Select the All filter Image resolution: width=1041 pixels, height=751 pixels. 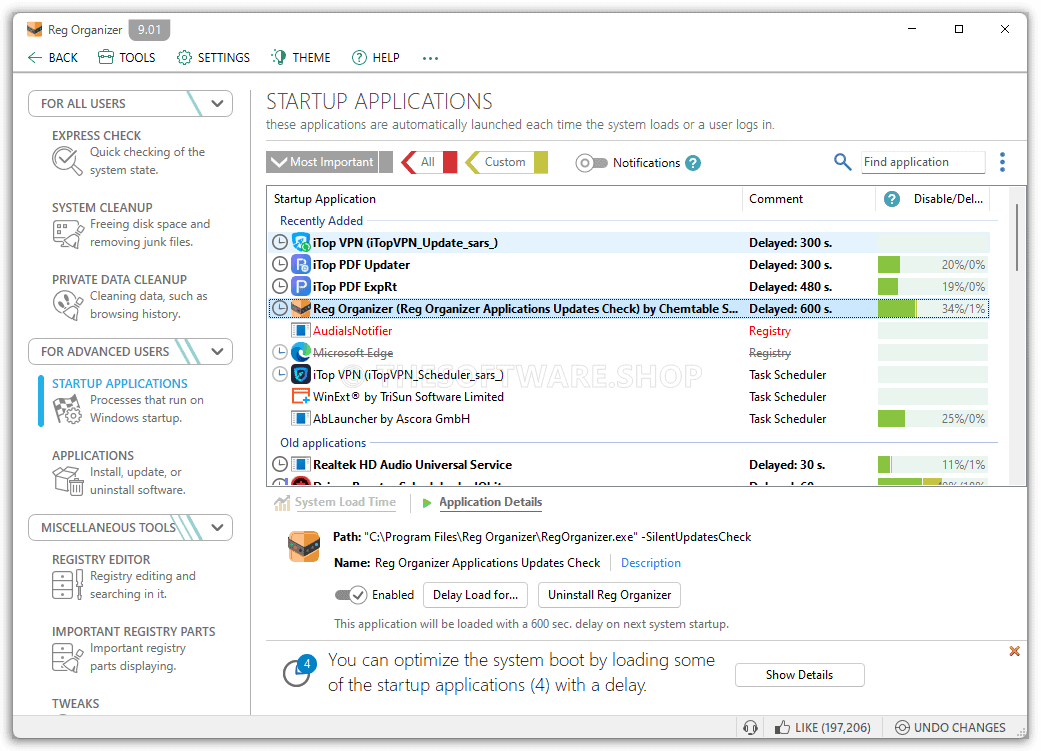[x=428, y=162]
